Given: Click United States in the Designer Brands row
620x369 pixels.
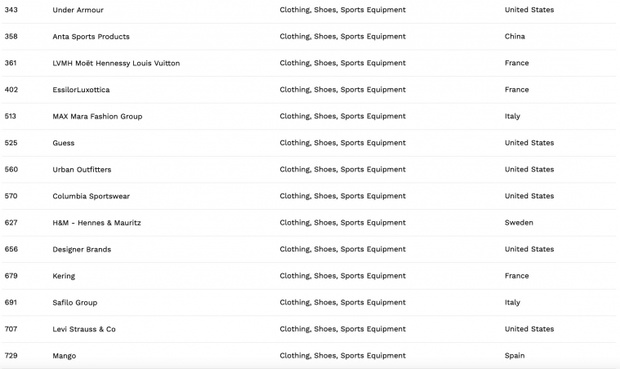Looking at the screenshot, I should click(x=529, y=249).
